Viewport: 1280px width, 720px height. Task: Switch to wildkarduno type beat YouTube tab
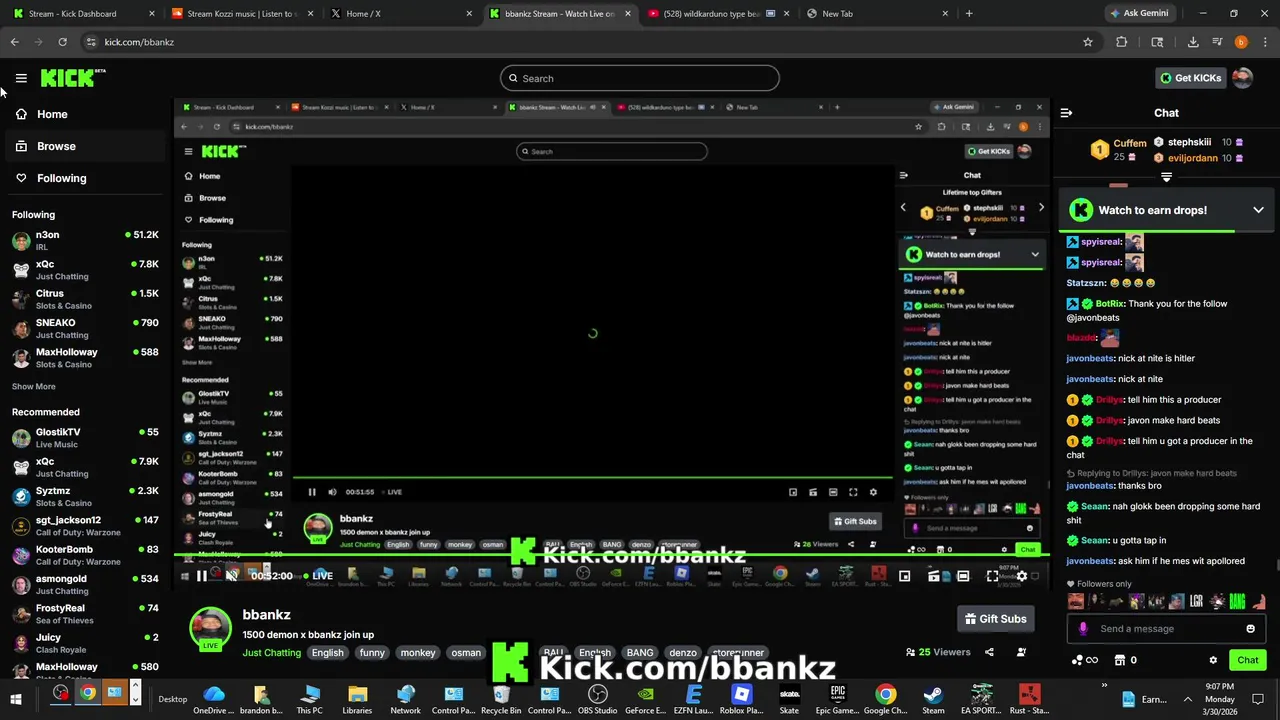point(717,14)
